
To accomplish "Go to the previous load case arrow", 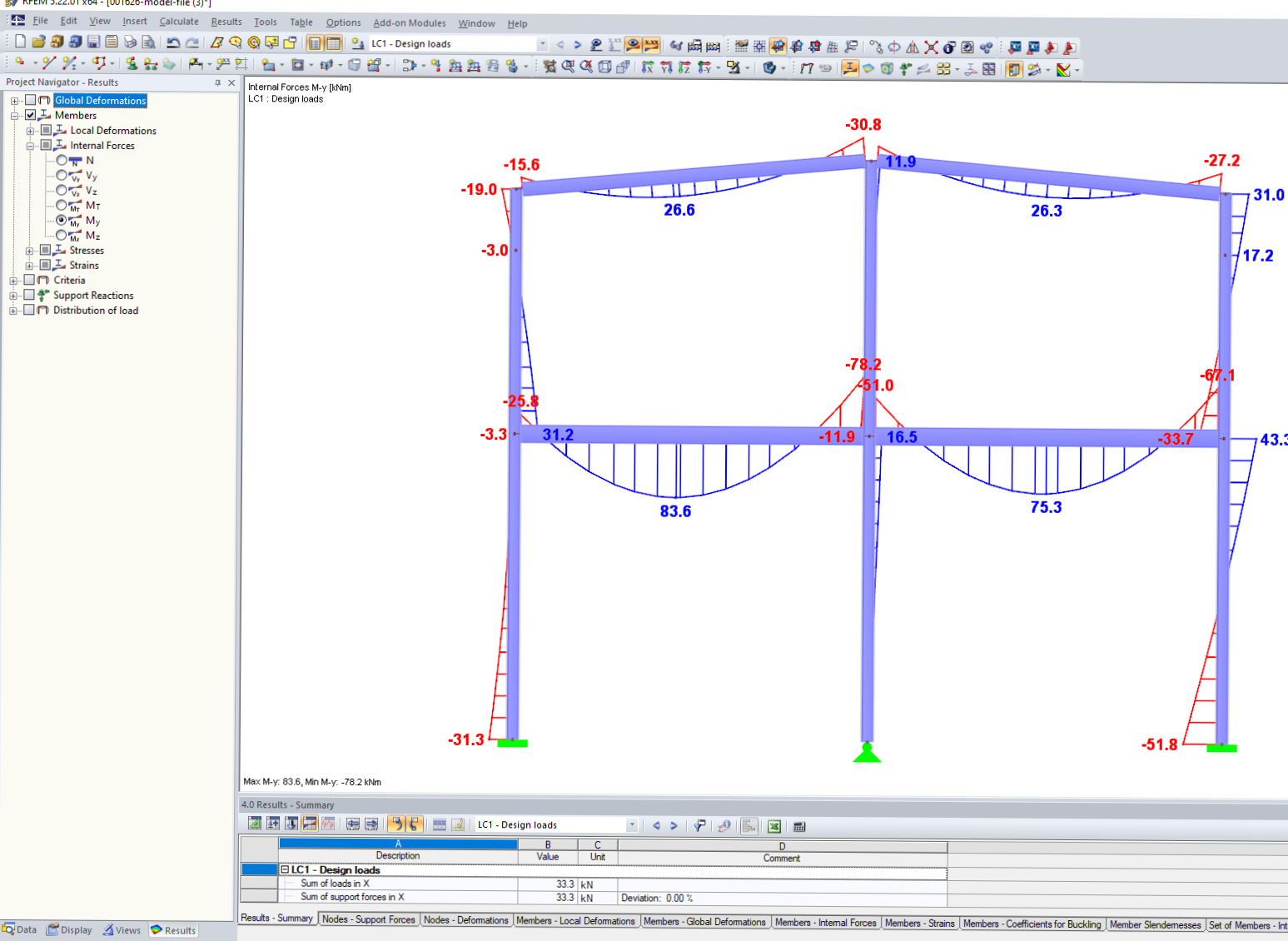I will click(560, 44).
